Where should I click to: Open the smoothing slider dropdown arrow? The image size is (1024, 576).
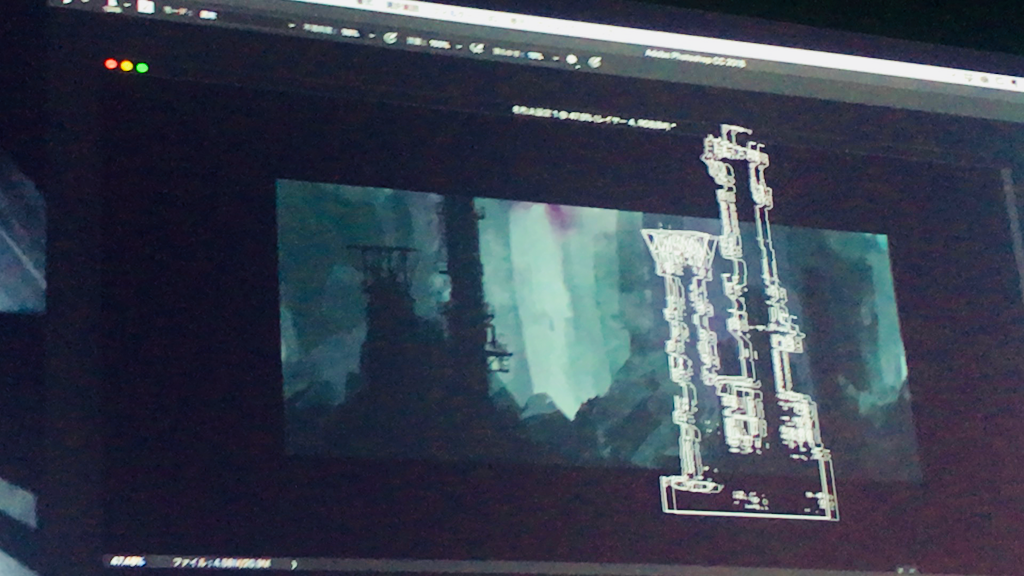point(556,58)
